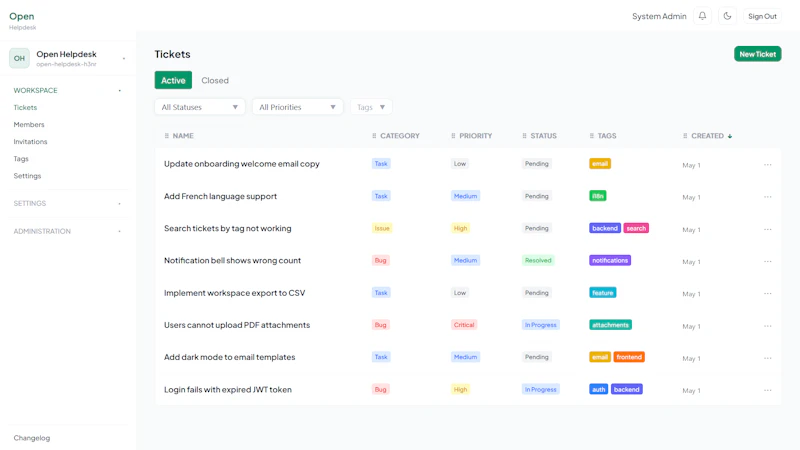Viewport: 800px width, 450px height.
Task: Click drag handle icon beside CREATED column
Action: coord(685,136)
